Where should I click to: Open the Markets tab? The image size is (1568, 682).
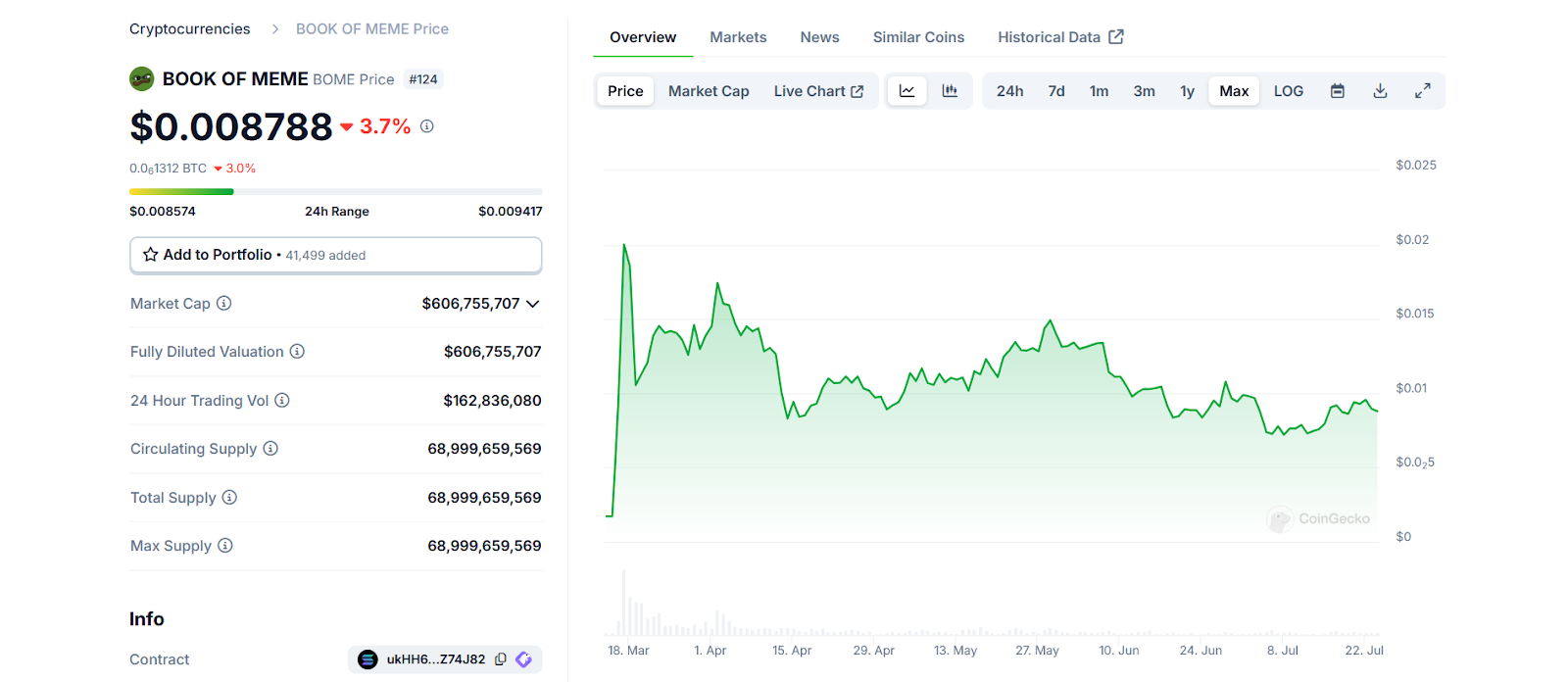[738, 37]
